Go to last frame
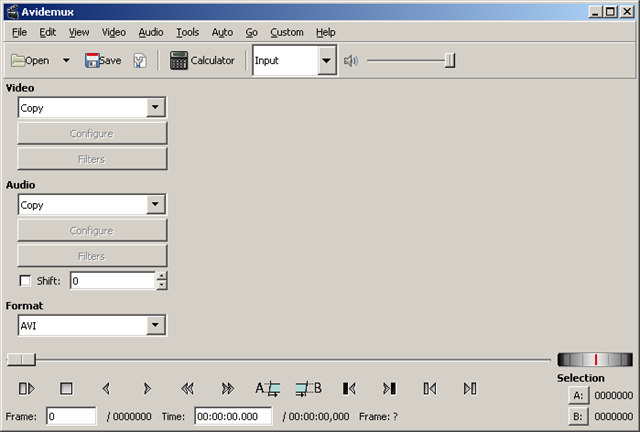This screenshot has height=432, width=640. (x=470, y=388)
